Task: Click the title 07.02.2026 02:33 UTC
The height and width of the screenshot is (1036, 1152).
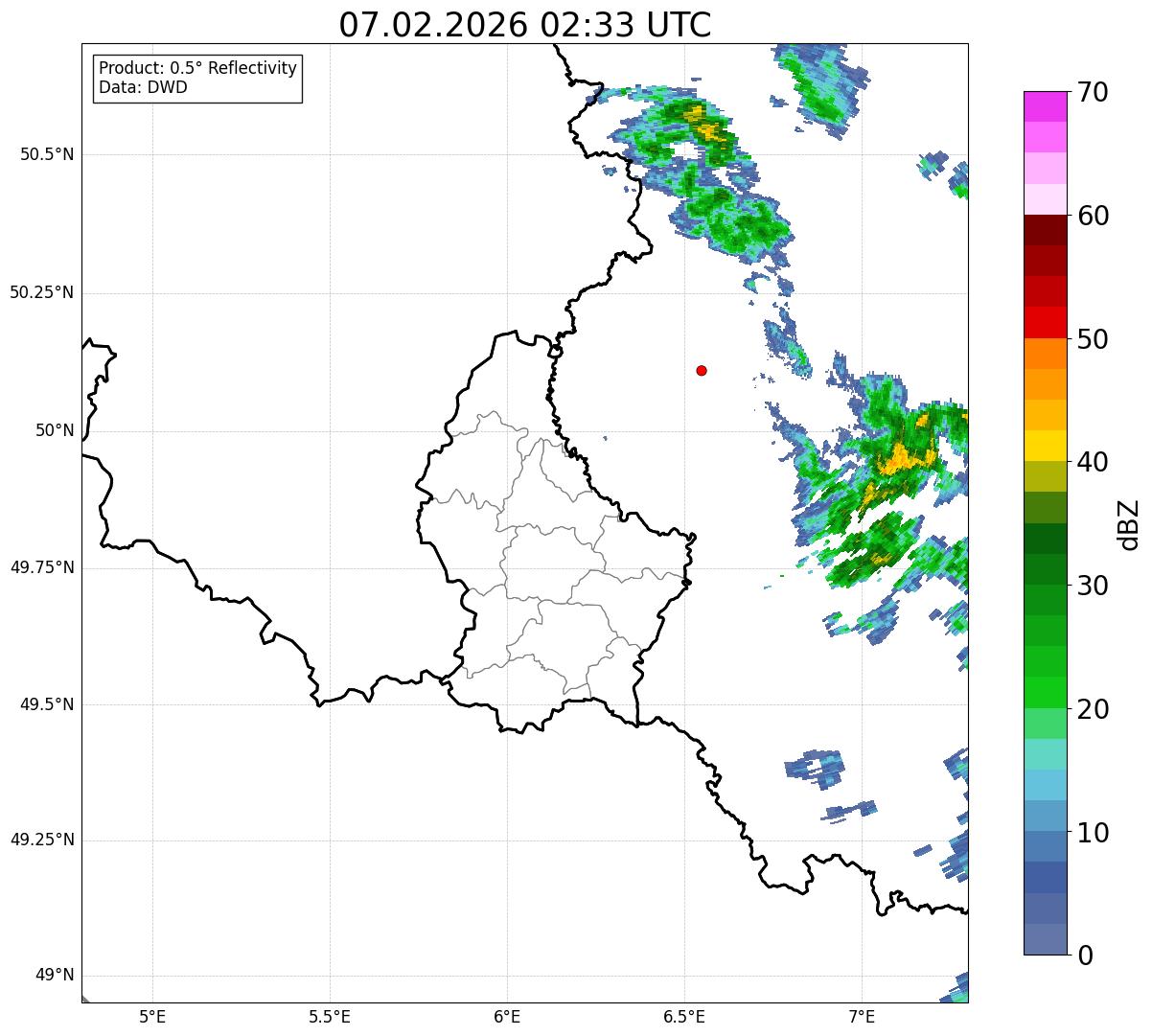Action: click(525, 25)
